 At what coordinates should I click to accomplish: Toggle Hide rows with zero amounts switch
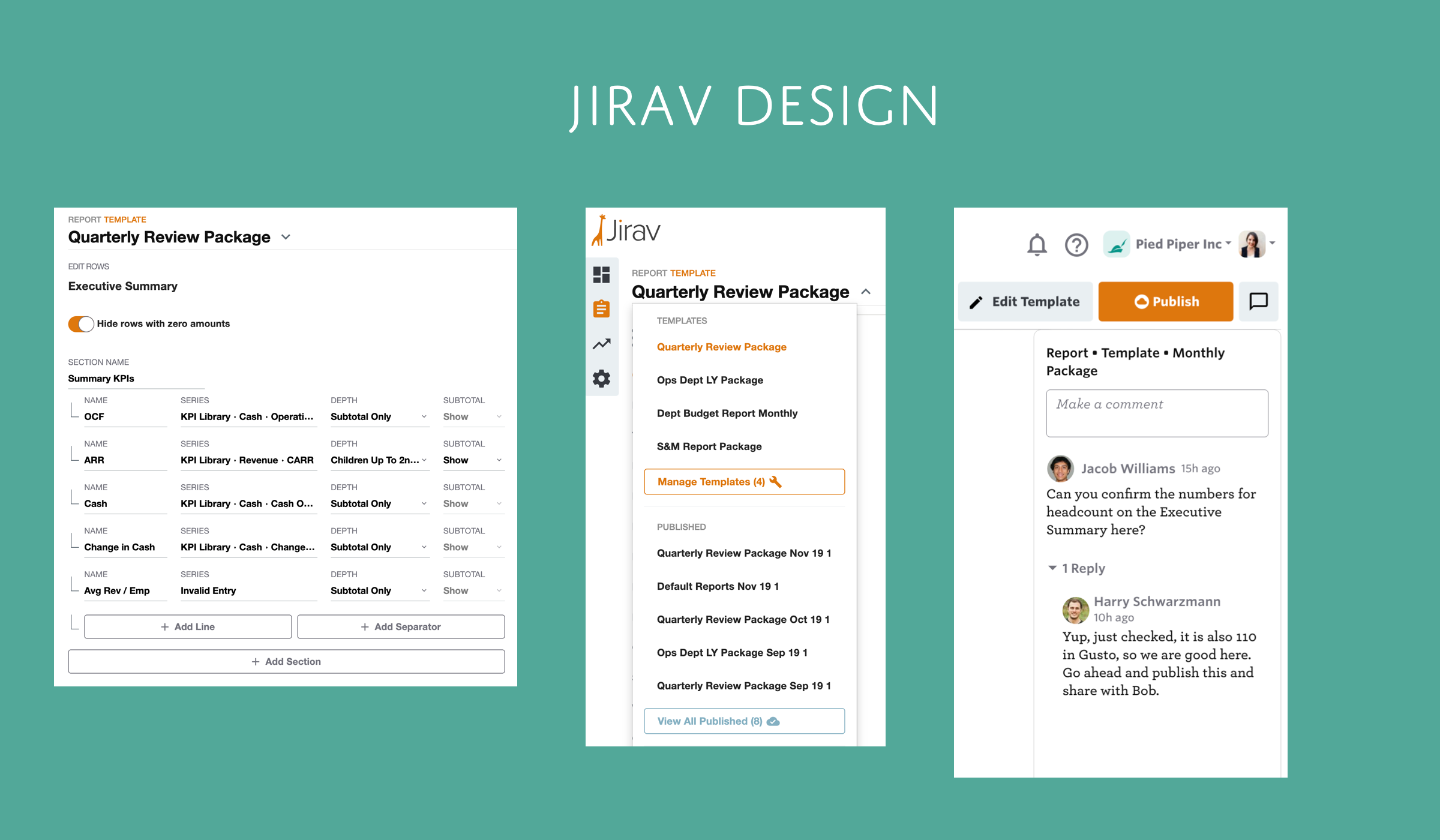pyautogui.click(x=81, y=324)
